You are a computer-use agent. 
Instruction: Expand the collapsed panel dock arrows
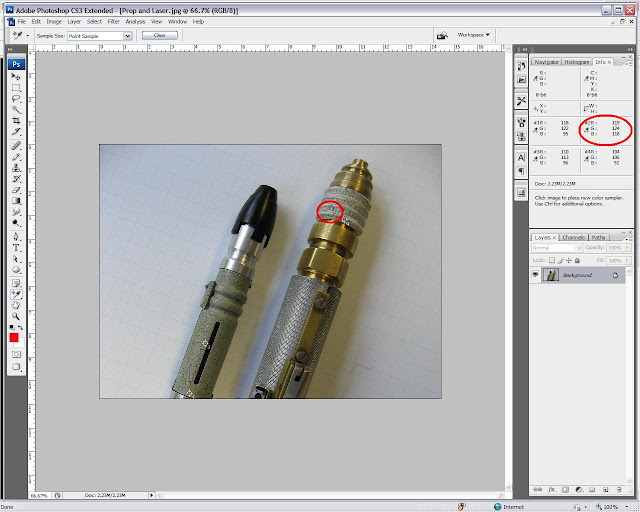click(525, 49)
